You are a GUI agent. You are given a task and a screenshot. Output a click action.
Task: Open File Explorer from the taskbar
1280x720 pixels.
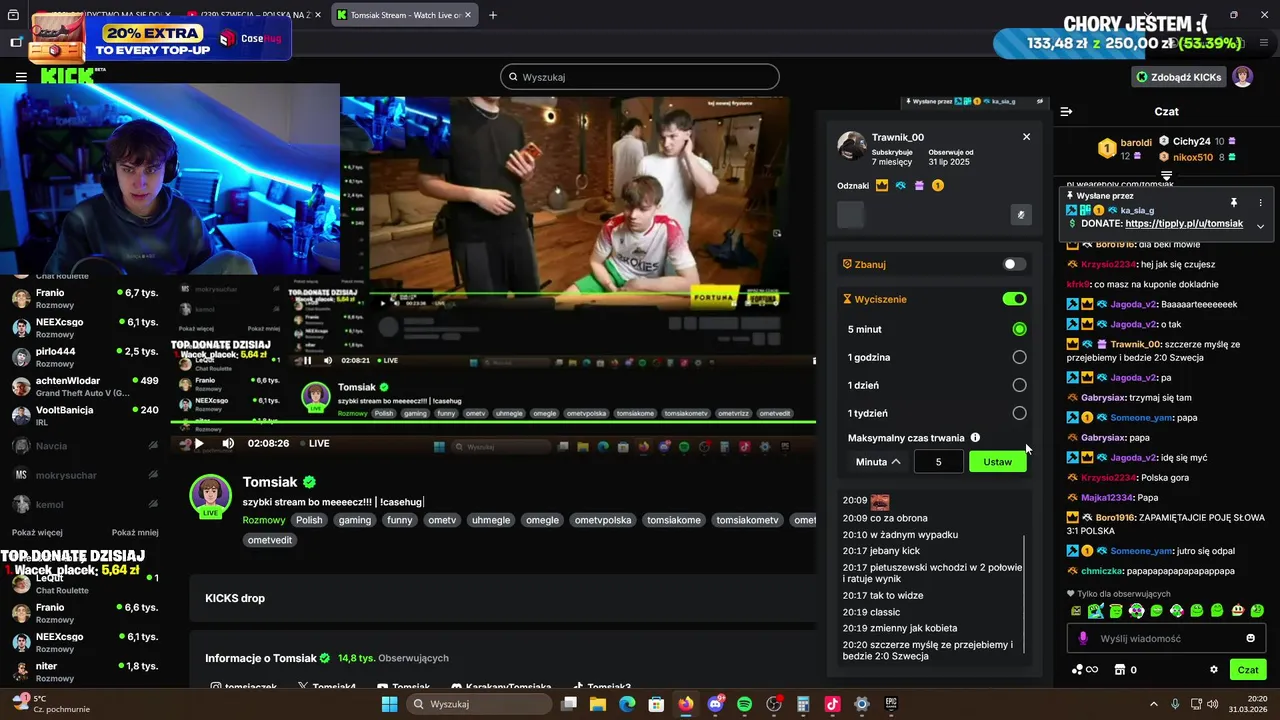pyautogui.click(x=597, y=704)
